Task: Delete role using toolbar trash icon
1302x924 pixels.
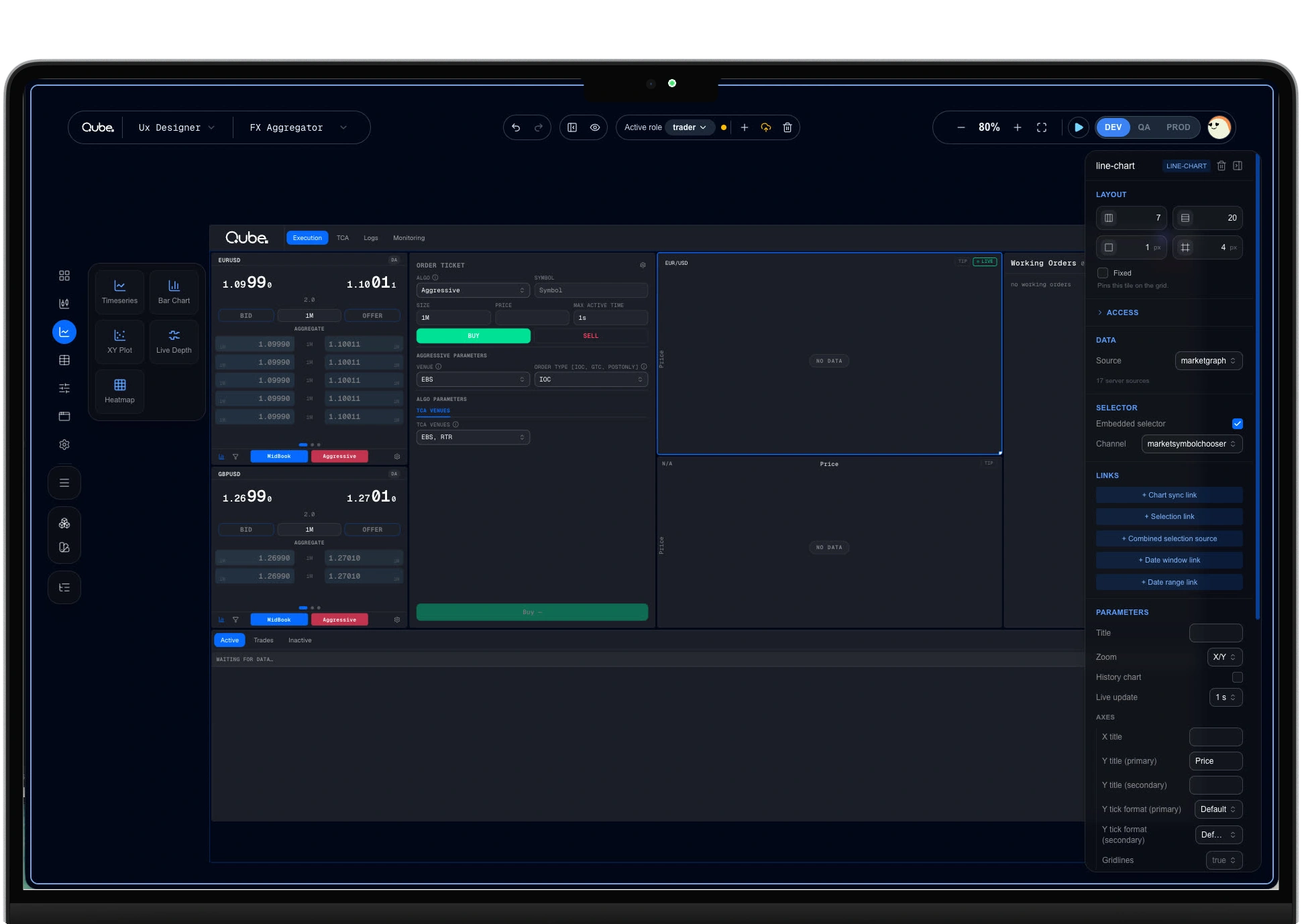Action: 788,127
